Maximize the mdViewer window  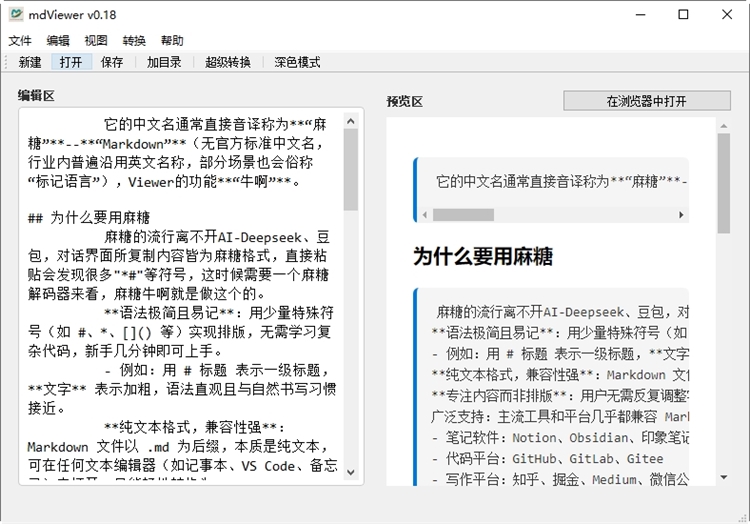[684, 14]
